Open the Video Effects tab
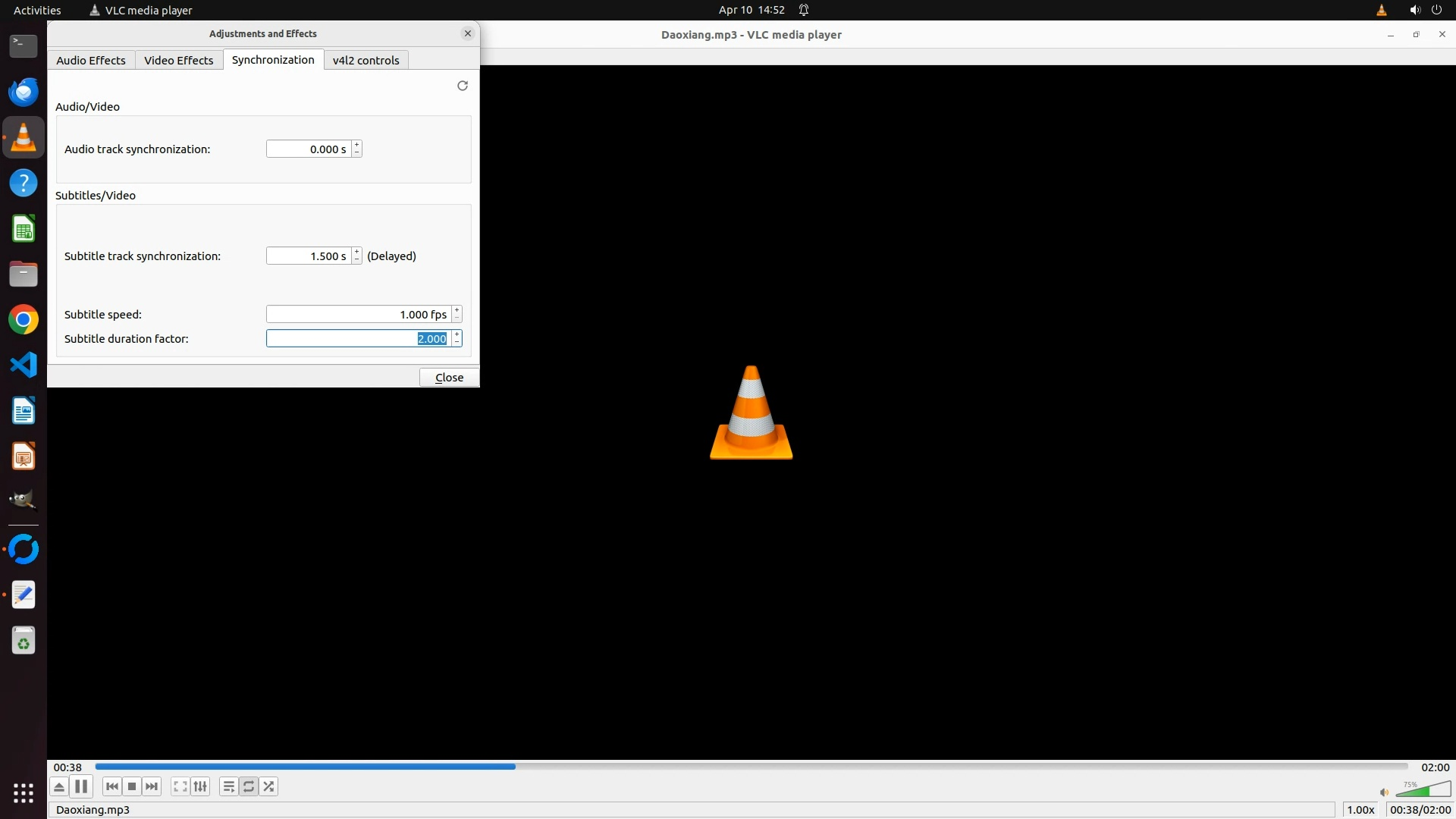Viewport: 1456px width, 819px height. pos(179,60)
